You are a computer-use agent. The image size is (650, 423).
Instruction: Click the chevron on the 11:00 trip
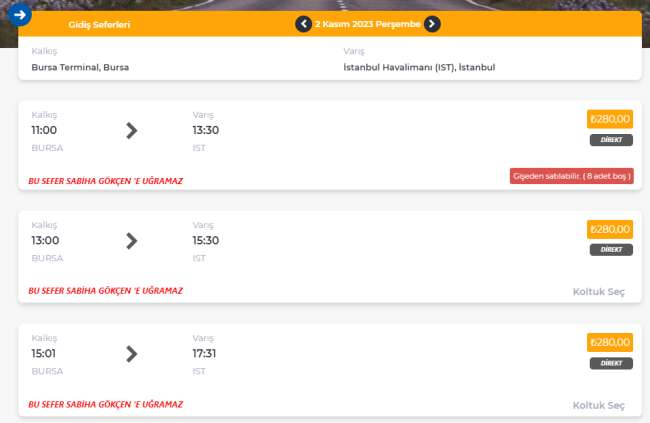pyautogui.click(x=131, y=131)
